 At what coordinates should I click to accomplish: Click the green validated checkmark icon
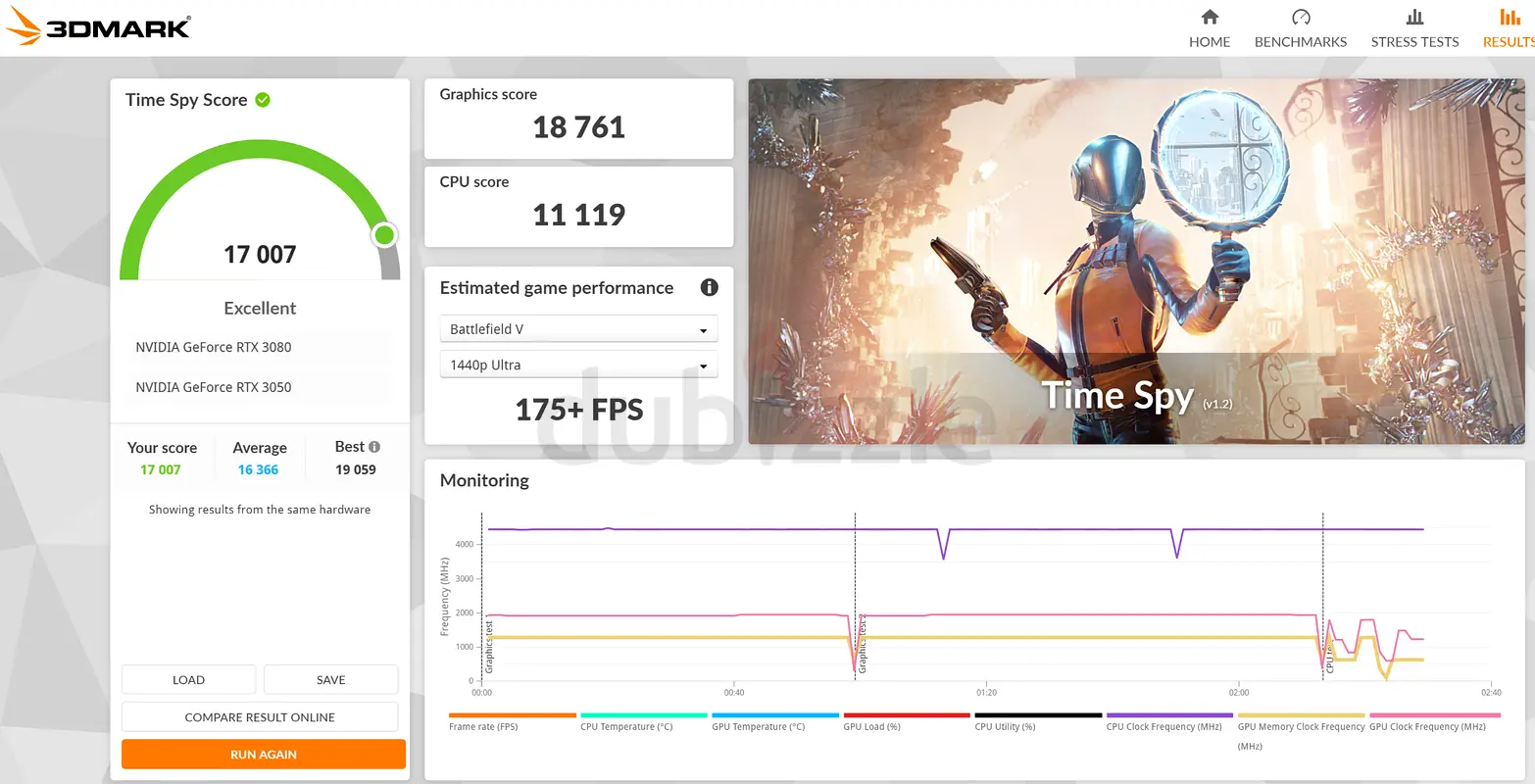pos(263,100)
